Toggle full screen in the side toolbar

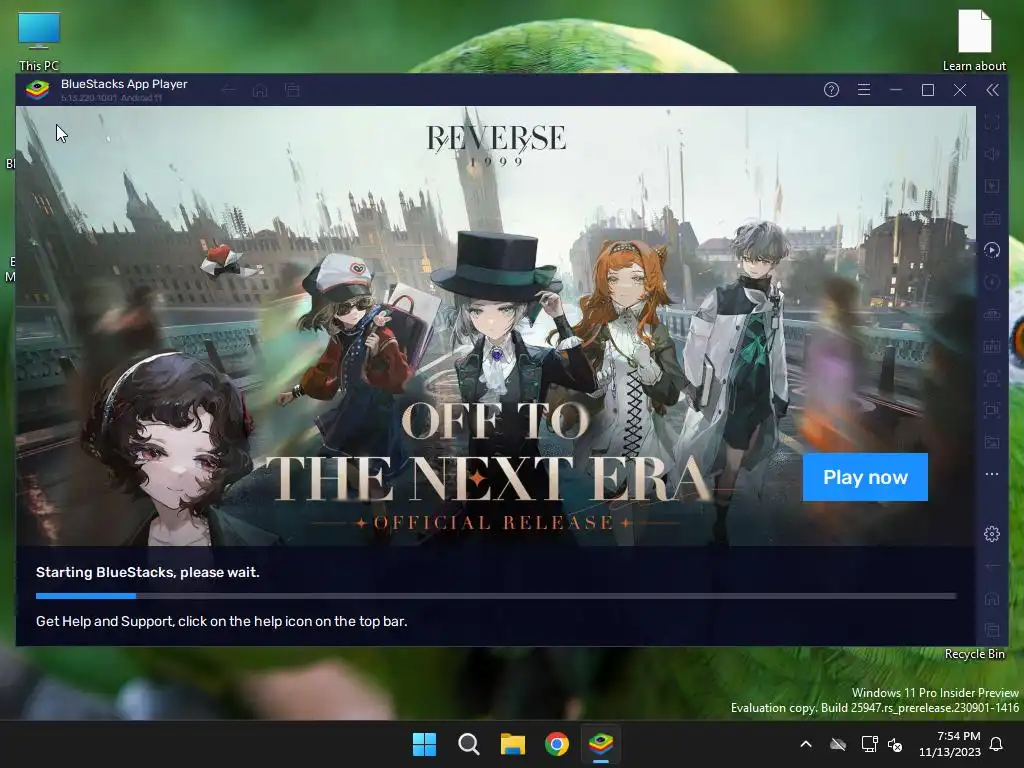point(991,121)
